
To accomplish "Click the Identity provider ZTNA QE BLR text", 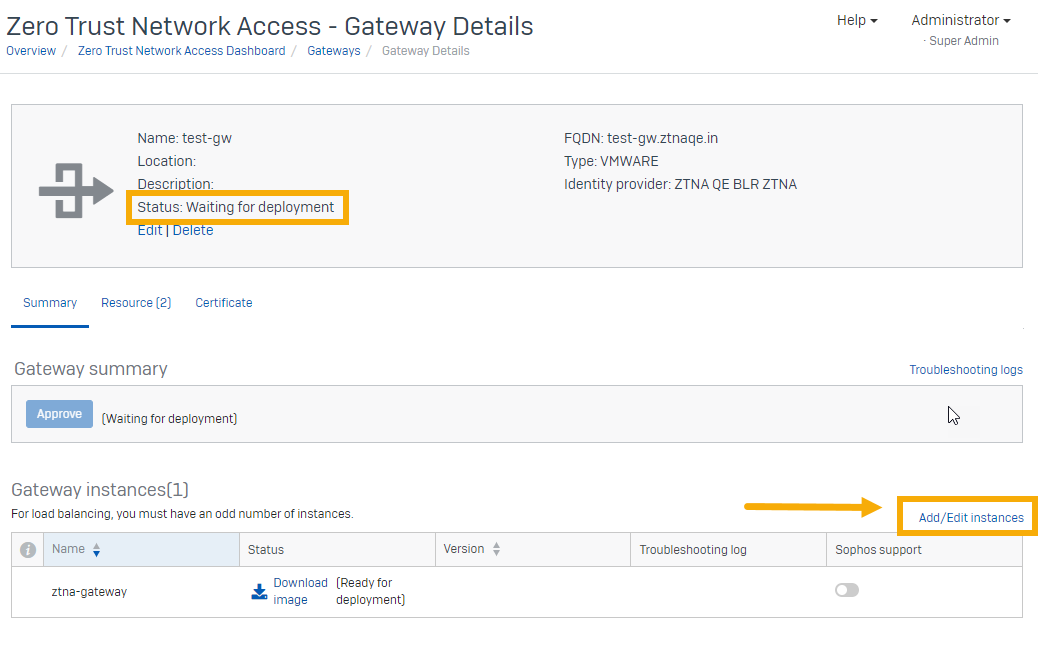I will [680, 184].
